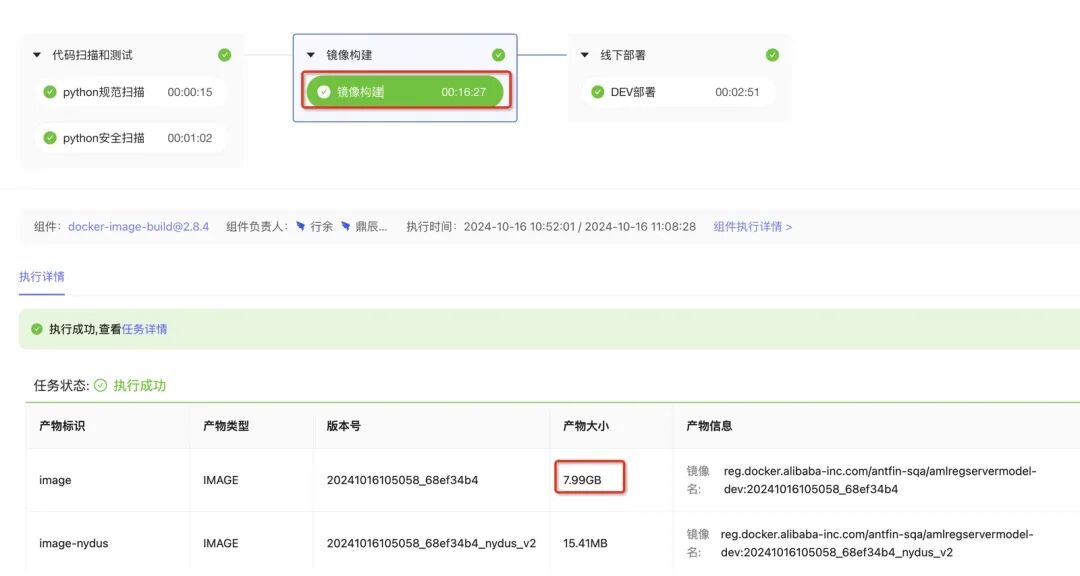
Task: Select the green 镜像构建 job pill
Action: pos(405,92)
